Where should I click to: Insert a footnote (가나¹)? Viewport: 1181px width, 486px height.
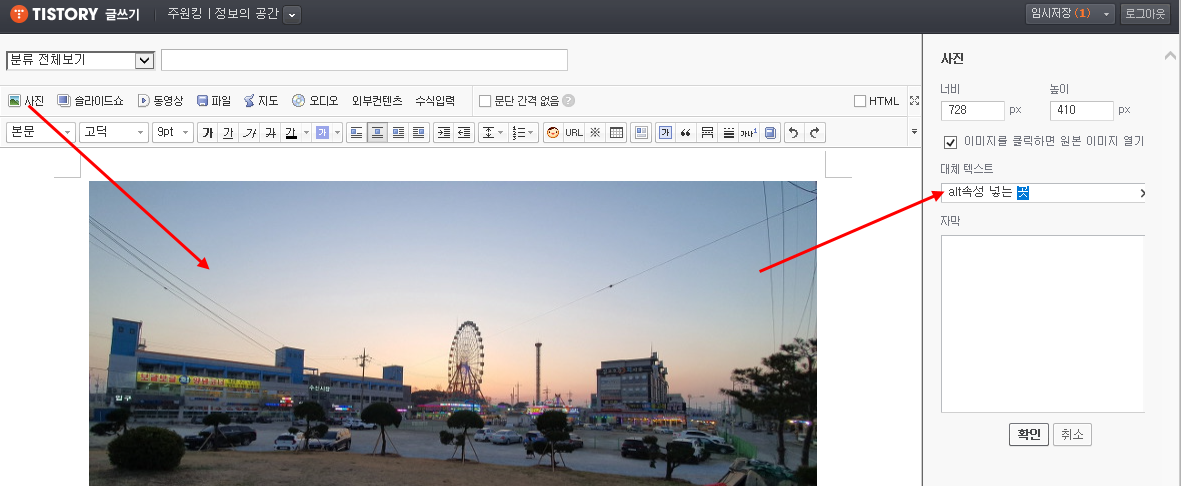[x=749, y=133]
